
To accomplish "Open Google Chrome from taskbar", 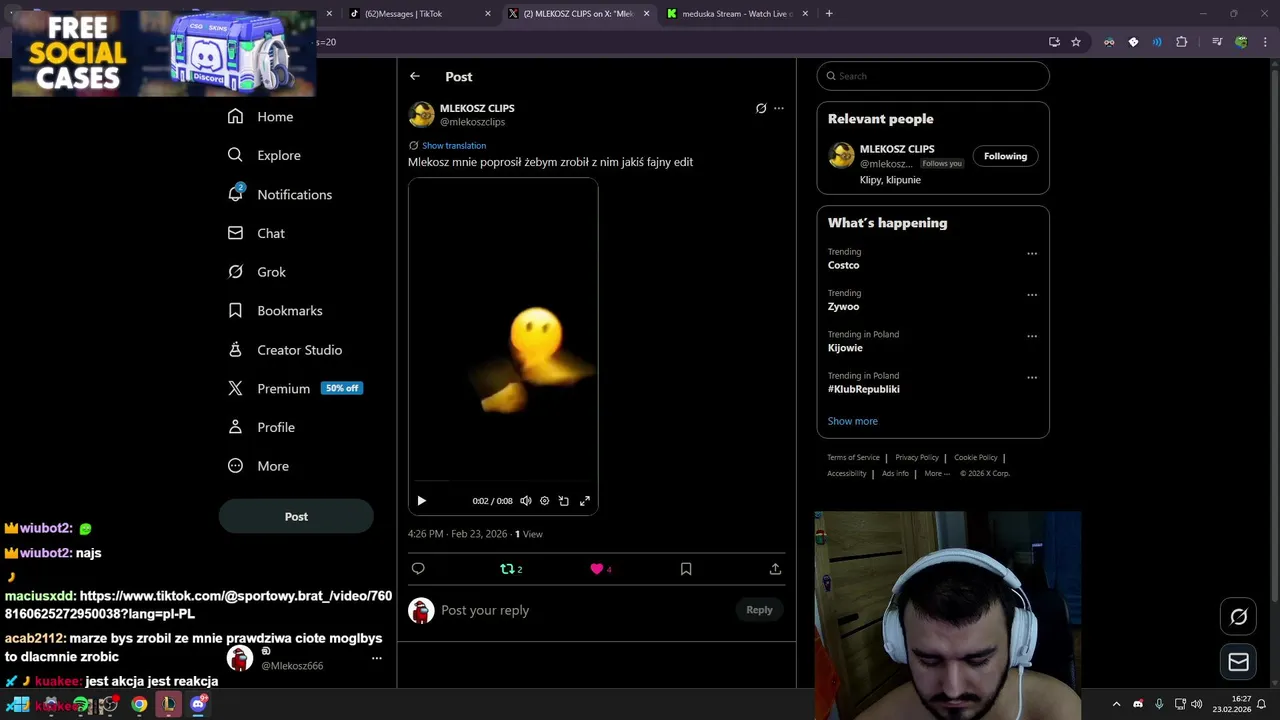I will click(x=139, y=704).
